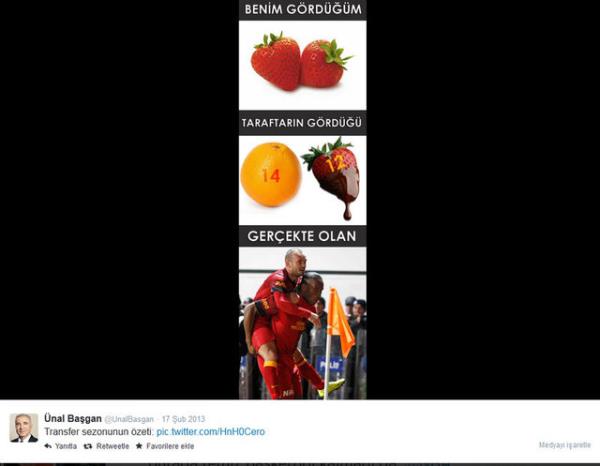Open the pic.twitter.com/HnH0Cero link
600x466 pixels.
tap(210, 432)
